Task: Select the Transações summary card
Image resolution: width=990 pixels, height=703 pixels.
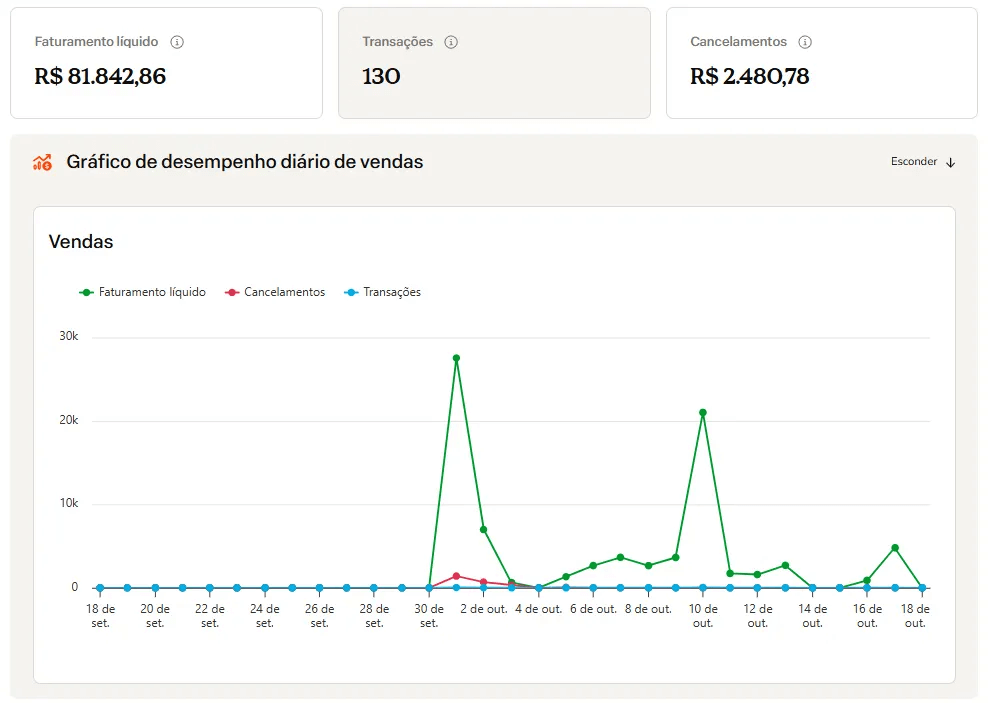Action: coord(494,63)
